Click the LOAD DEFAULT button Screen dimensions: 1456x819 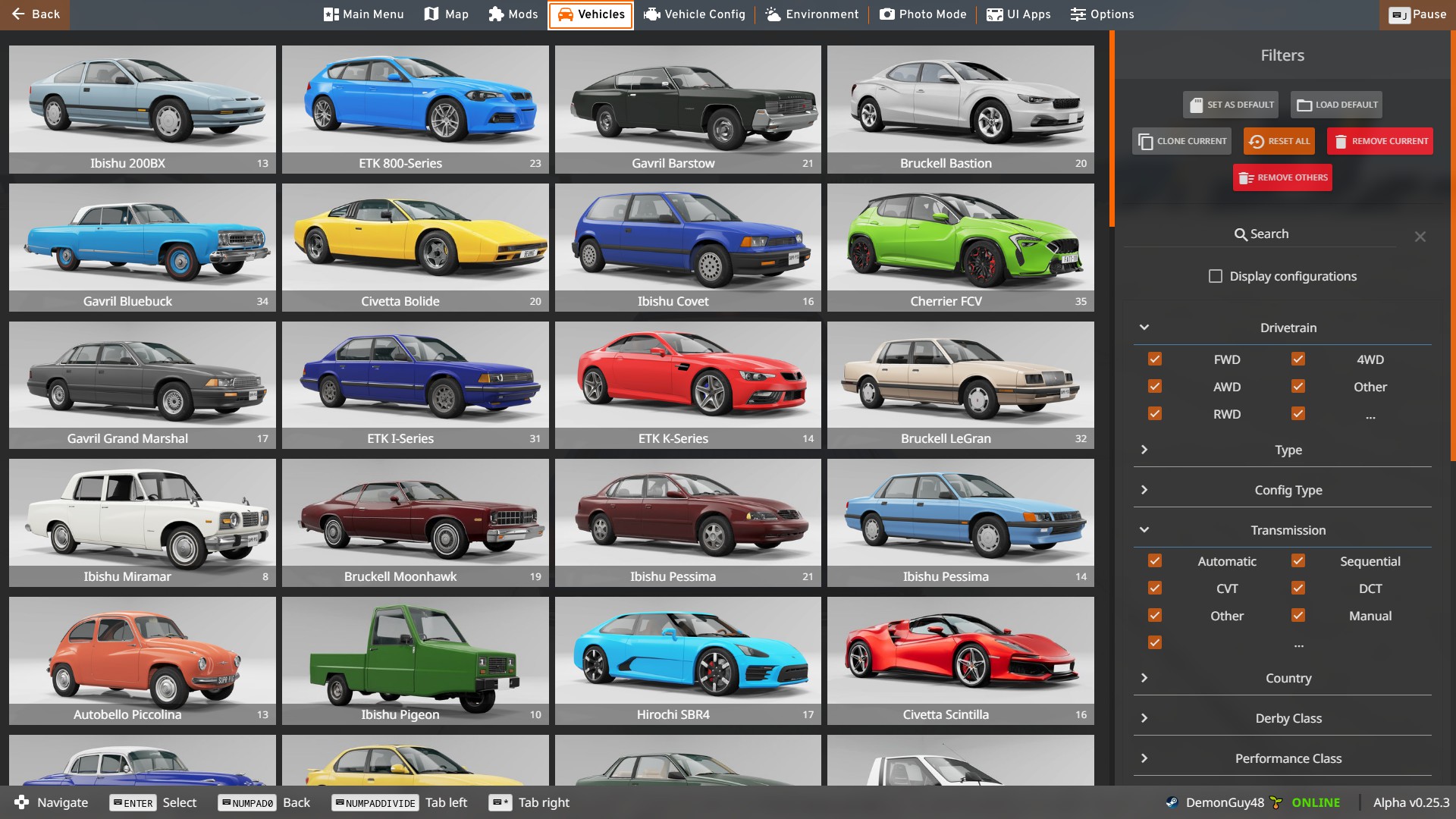click(1336, 105)
